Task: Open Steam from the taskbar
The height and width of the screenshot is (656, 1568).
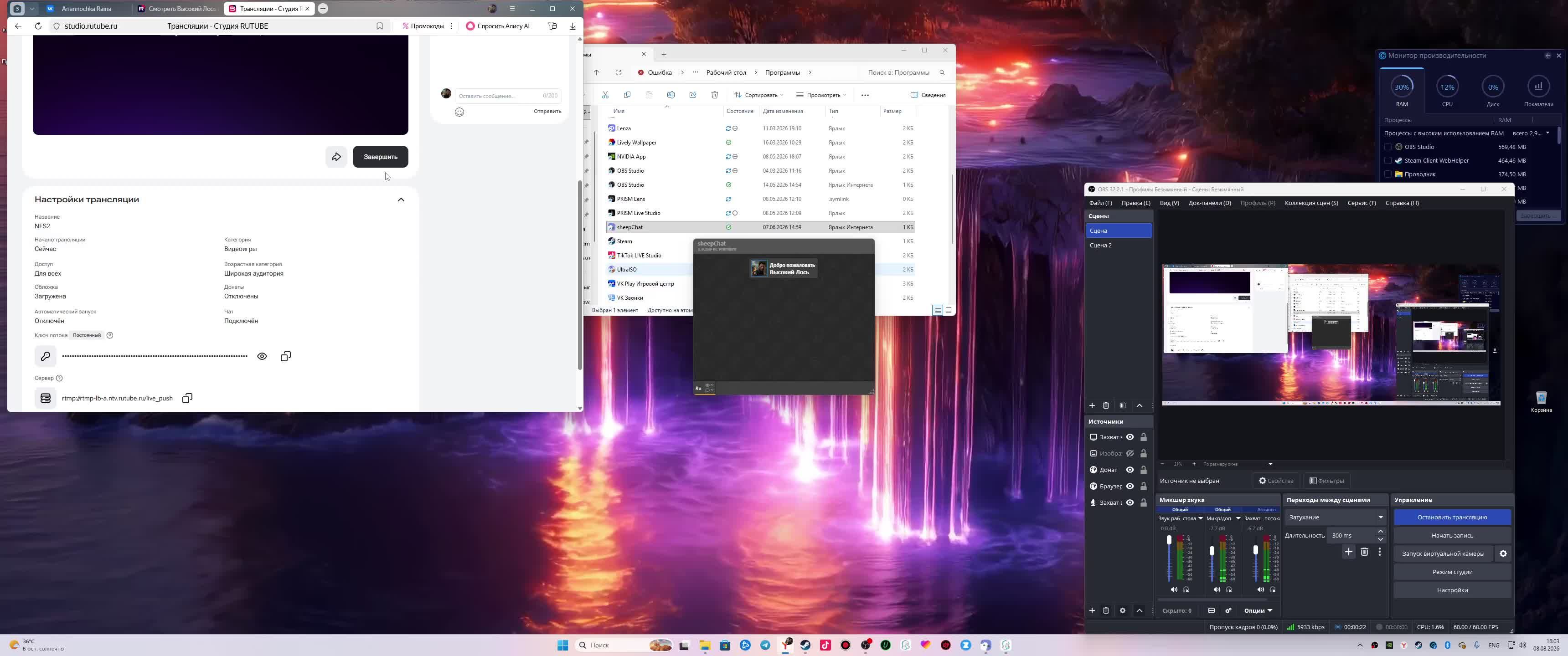Action: (x=805, y=645)
